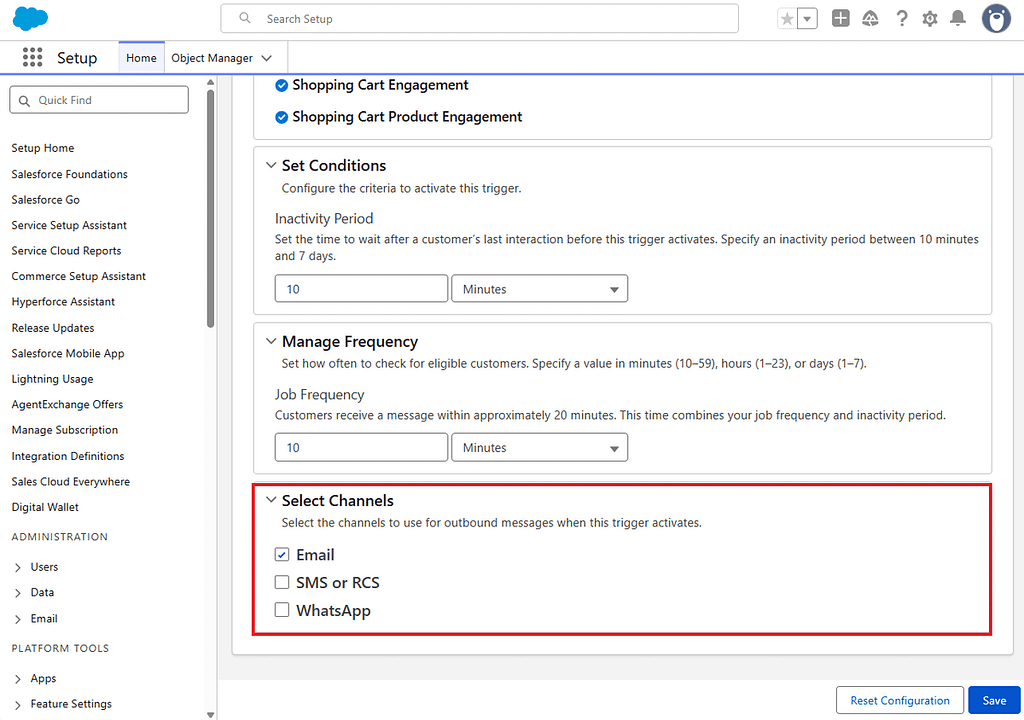Click the Salesforce cloud logo

click(x=30, y=18)
